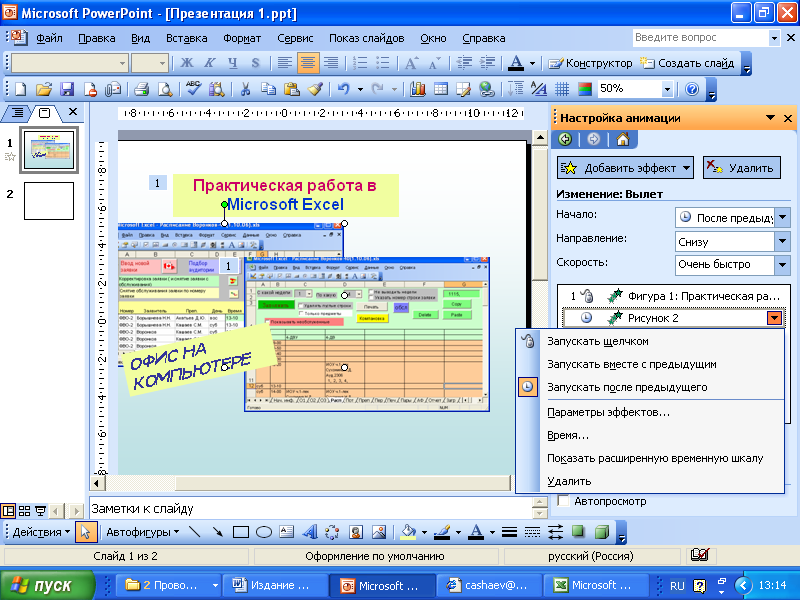800x600 pixels.
Task: Switch to the Excel window on taskbar
Action: 596,585
